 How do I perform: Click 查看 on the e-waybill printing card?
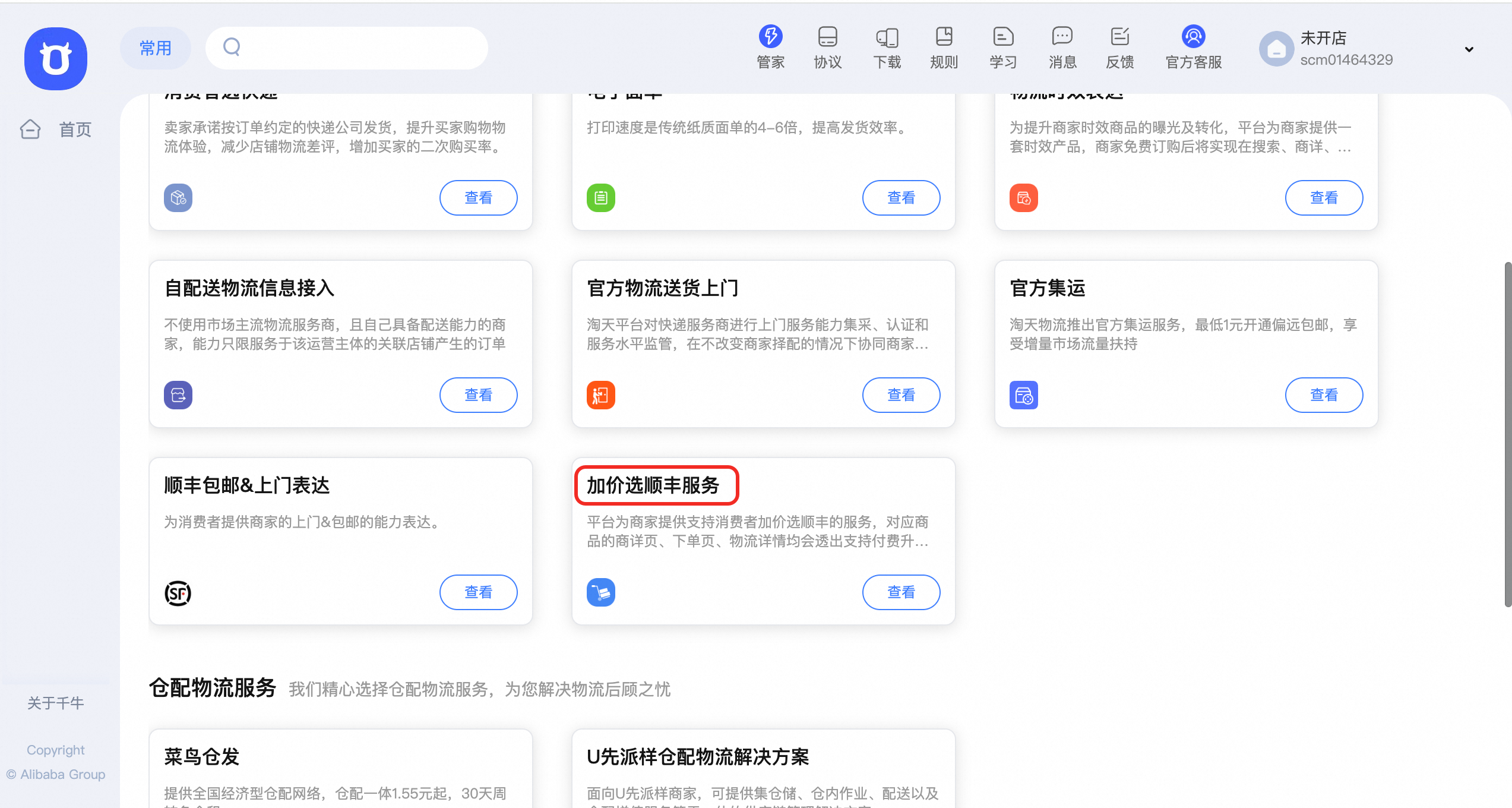pyautogui.click(x=901, y=198)
